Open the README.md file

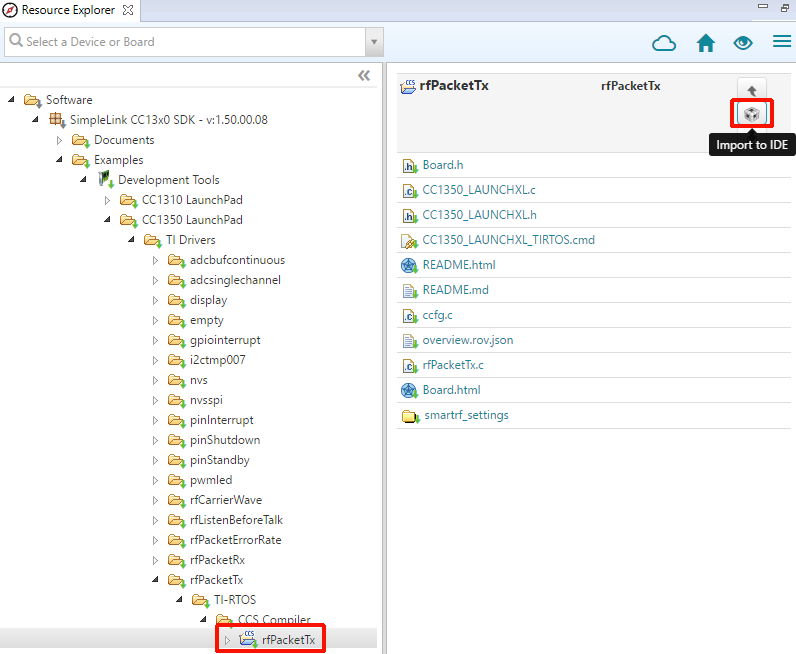tap(455, 290)
